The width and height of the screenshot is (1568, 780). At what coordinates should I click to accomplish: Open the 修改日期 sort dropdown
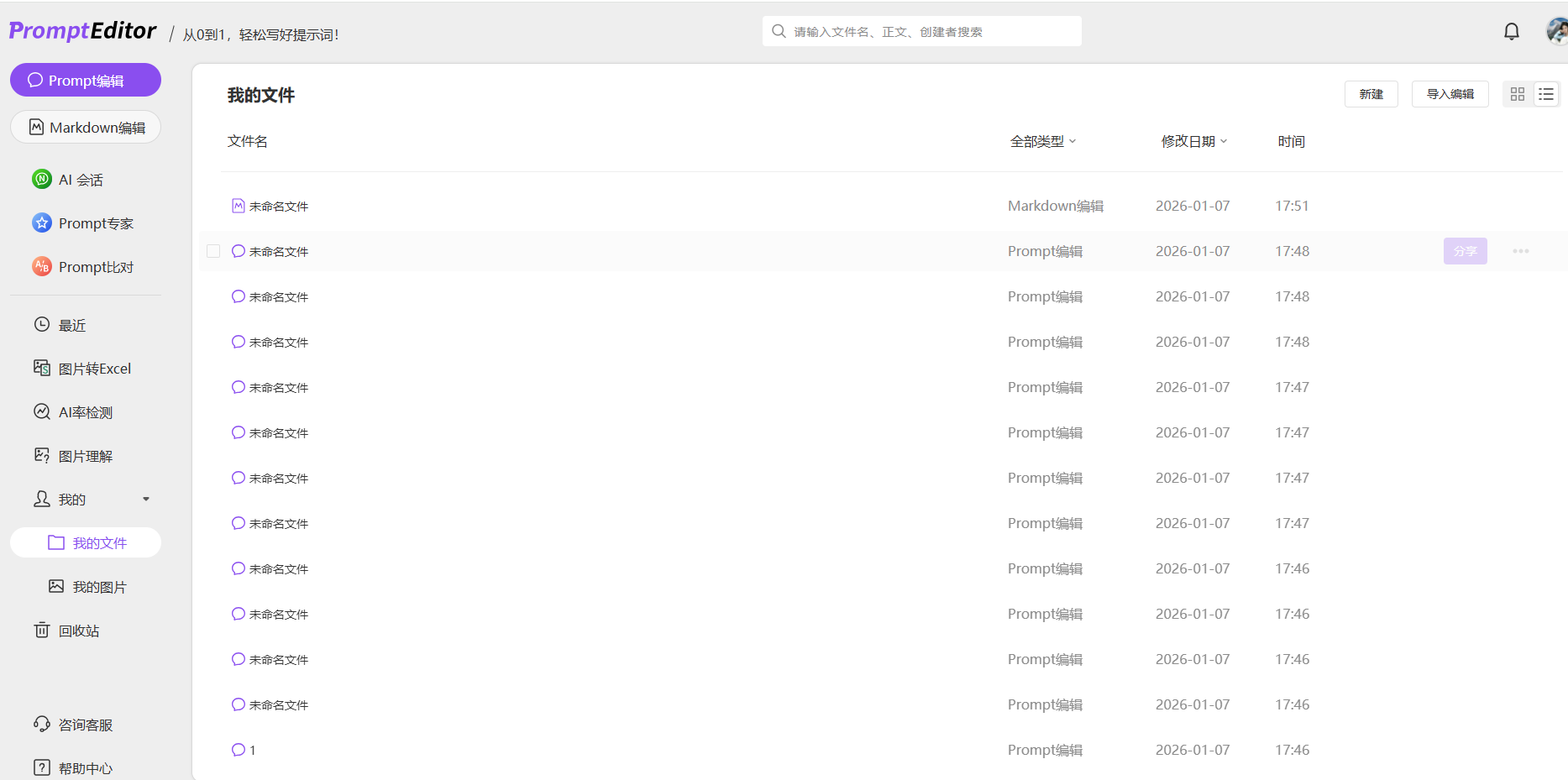coord(1193,141)
